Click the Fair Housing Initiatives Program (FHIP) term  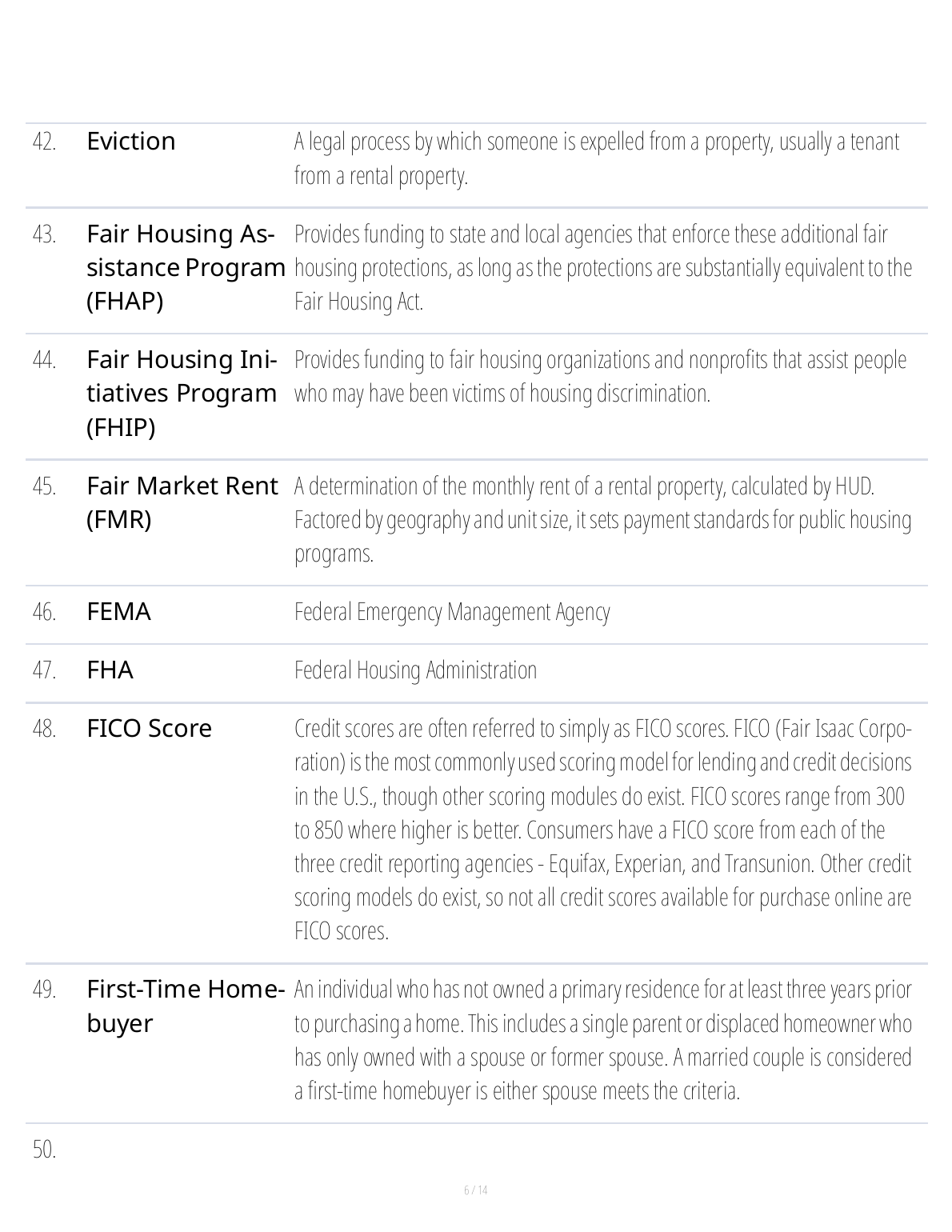pyautogui.click(x=182, y=394)
